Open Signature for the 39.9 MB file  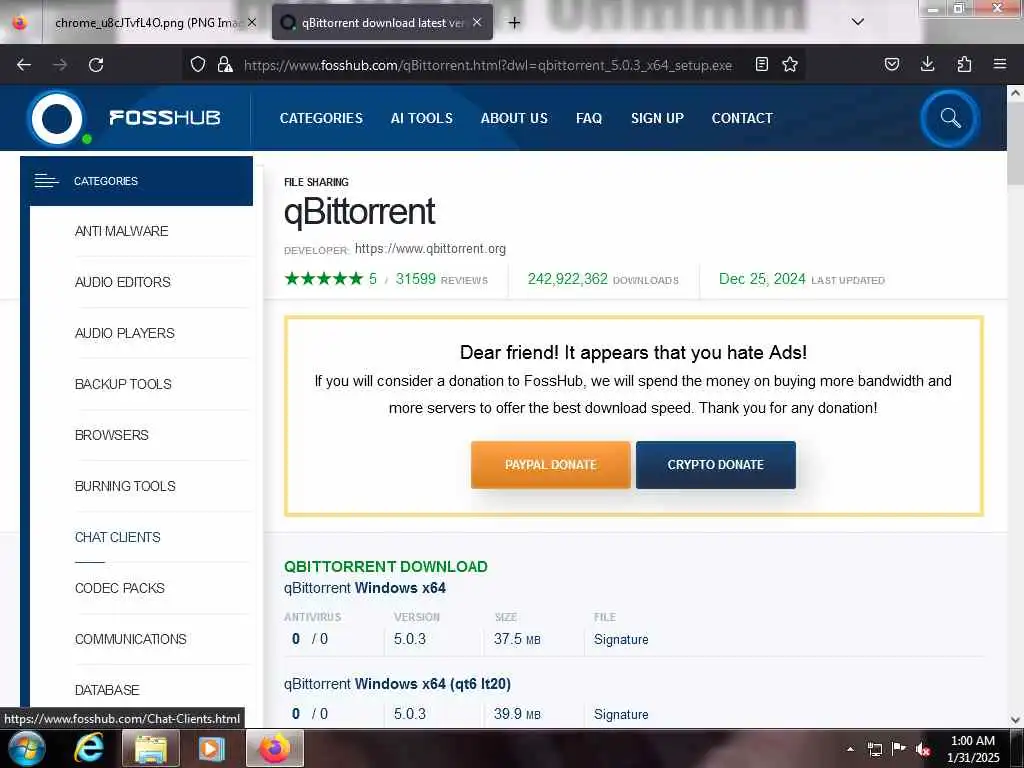pyautogui.click(x=621, y=714)
